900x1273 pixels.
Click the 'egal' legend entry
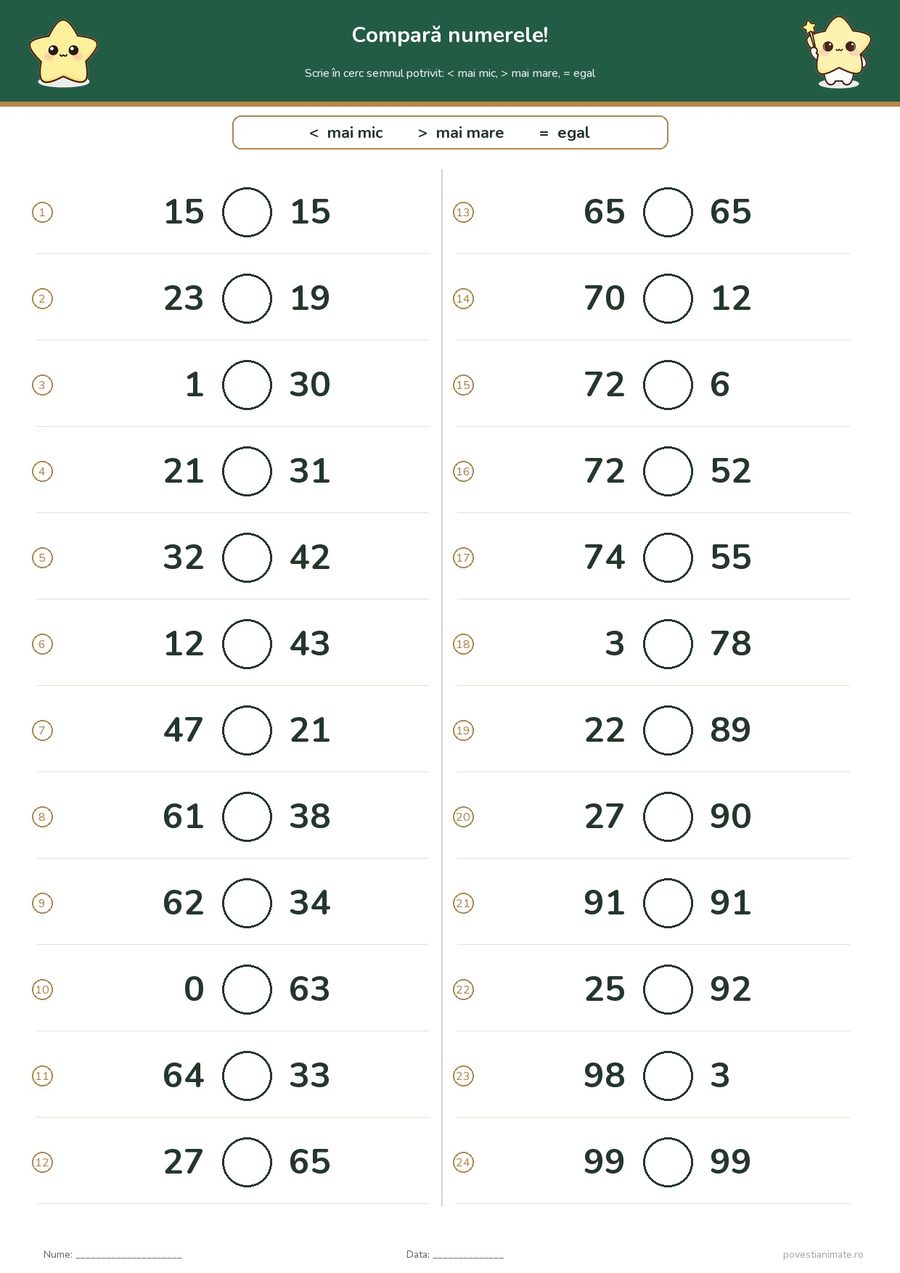pyautogui.click(x=564, y=133)
